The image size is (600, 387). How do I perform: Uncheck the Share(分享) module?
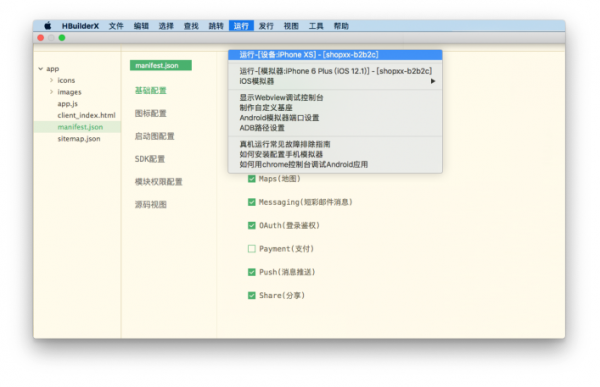pos(251,296)
